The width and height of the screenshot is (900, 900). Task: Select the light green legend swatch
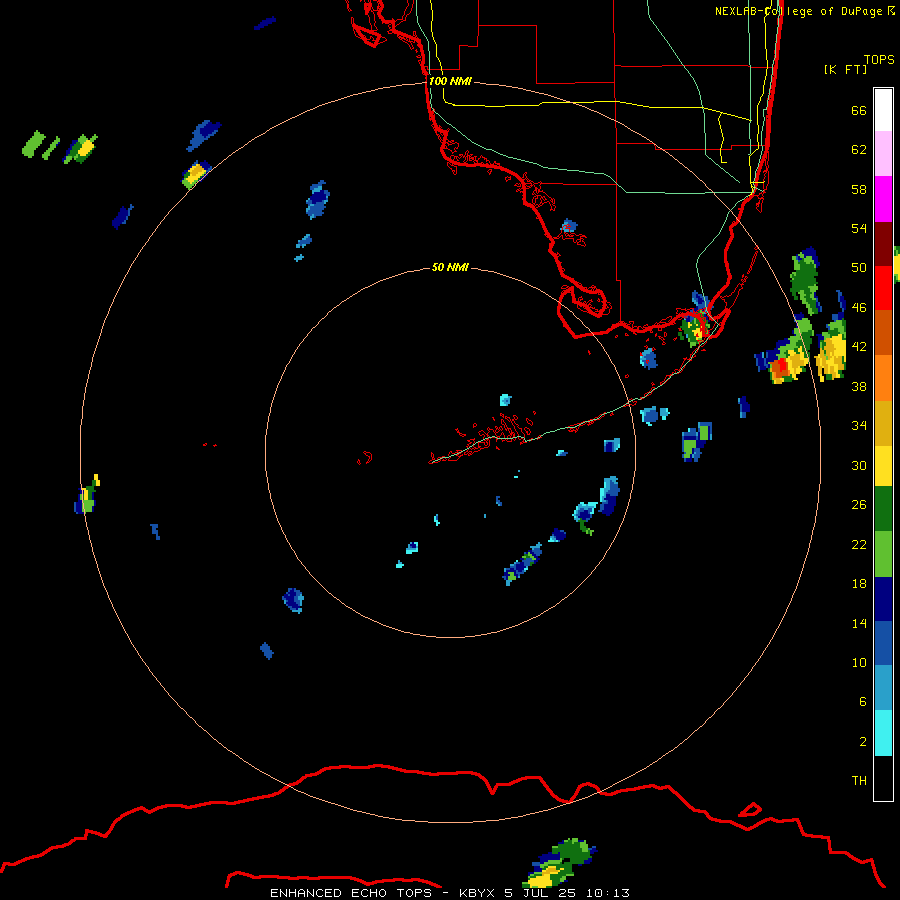(x=883, y=554)
